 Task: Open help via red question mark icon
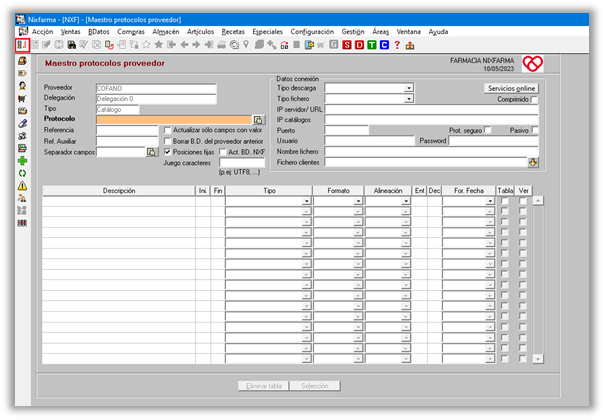tap(397, 45)
